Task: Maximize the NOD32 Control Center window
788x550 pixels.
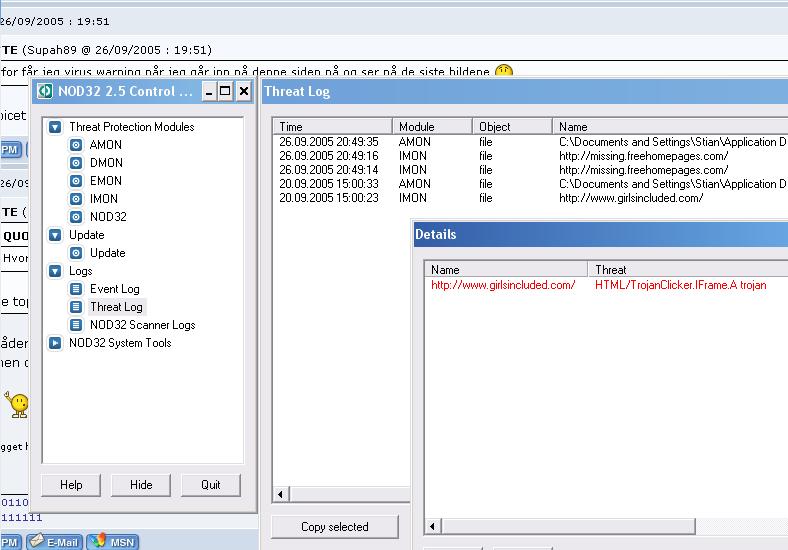Action: tap(225, 91)
